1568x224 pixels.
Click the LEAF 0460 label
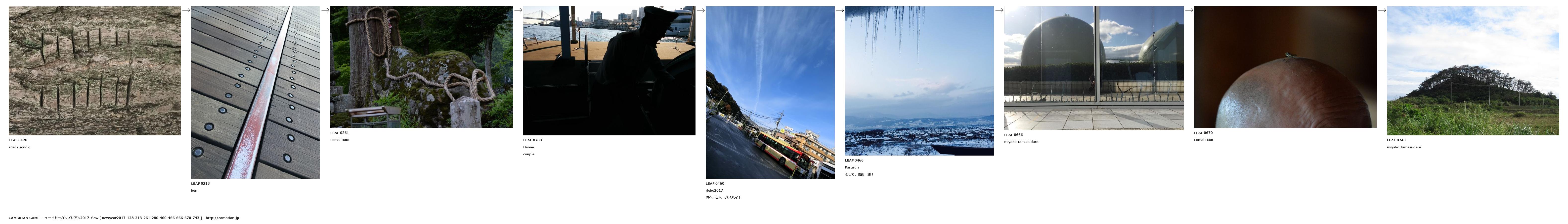(x=715, y=183)
